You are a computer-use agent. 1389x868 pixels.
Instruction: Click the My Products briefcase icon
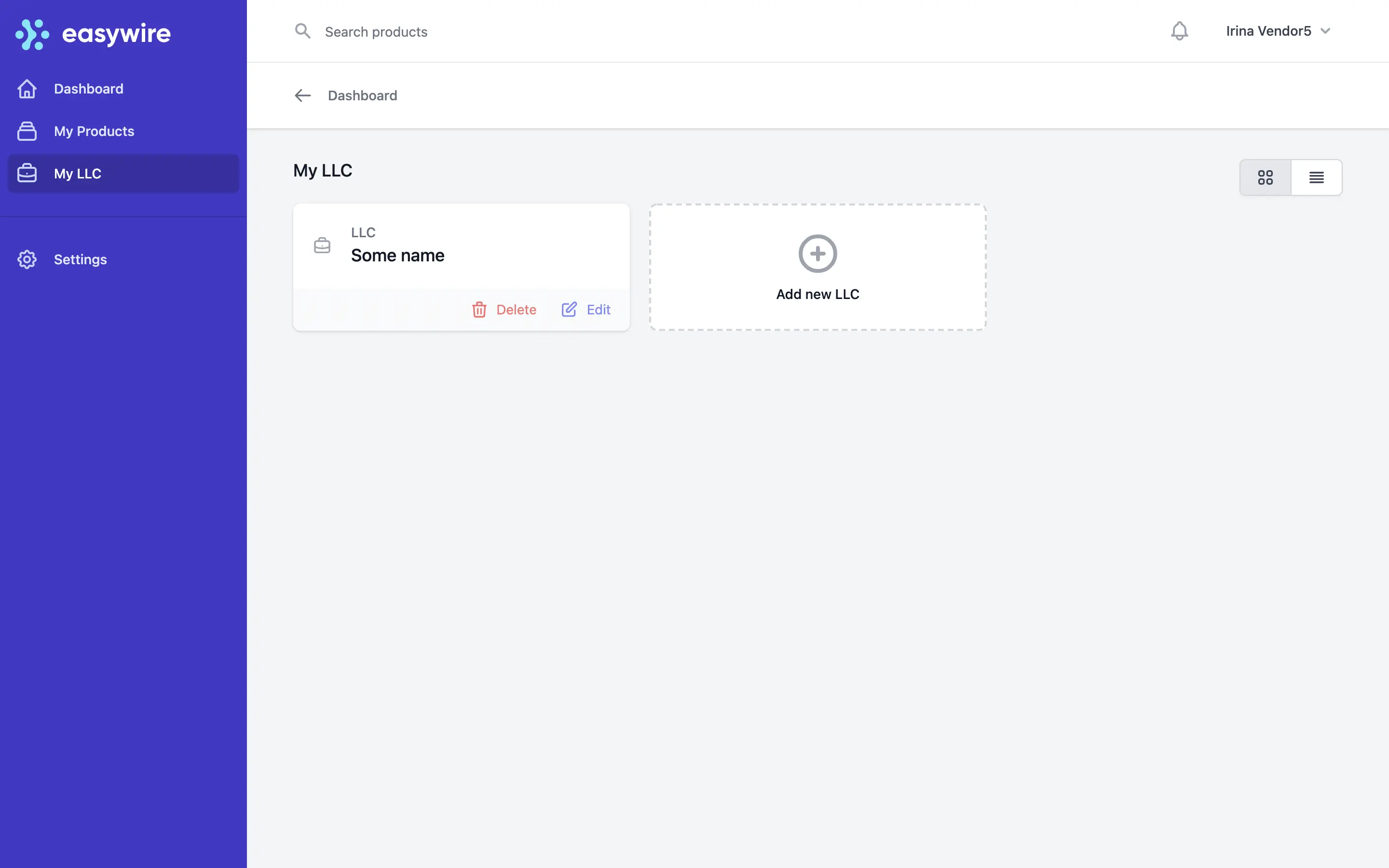[x=27, y=131]
